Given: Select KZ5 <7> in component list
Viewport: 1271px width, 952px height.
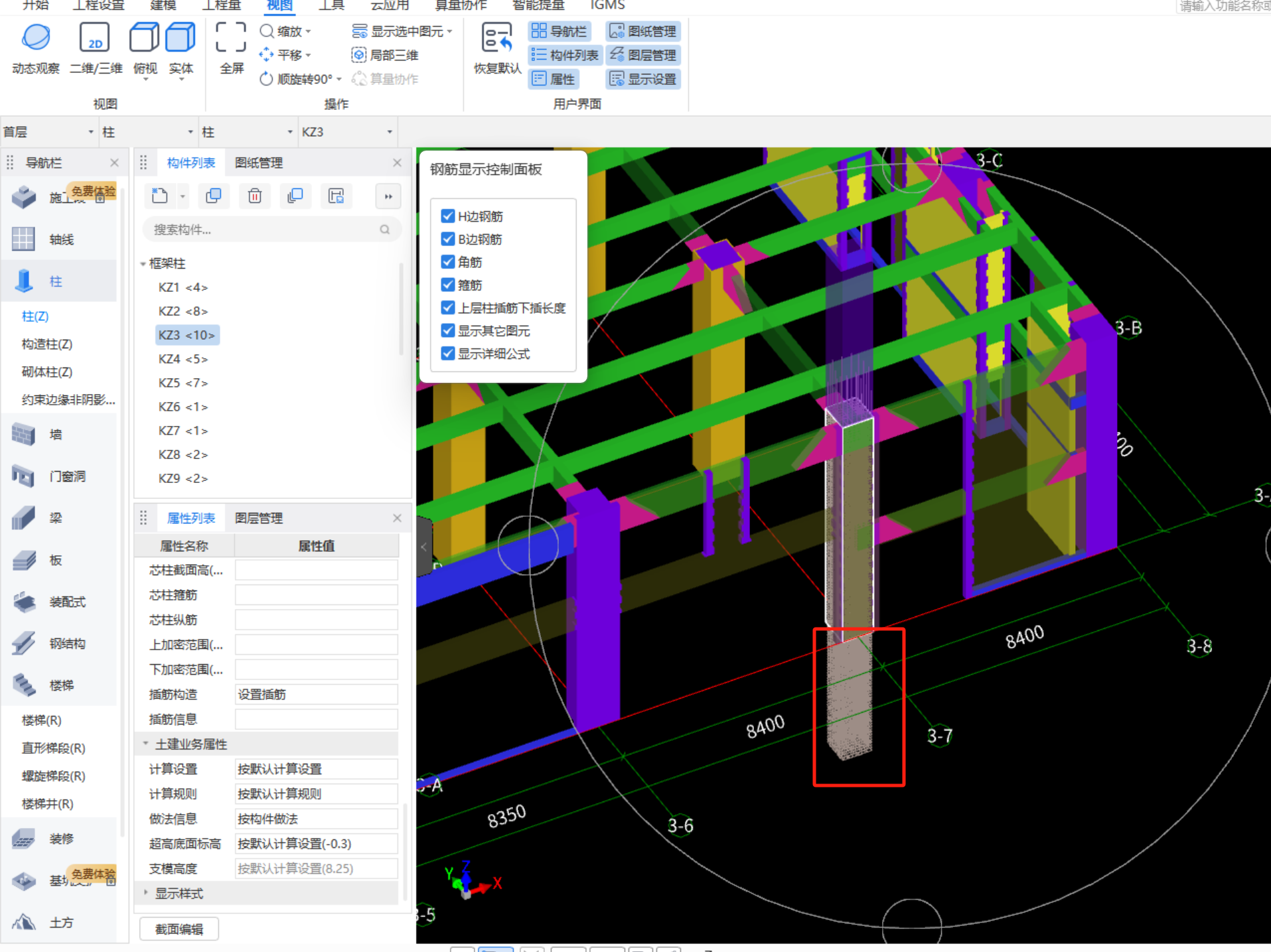Looking at the screenshot, I should pos(183,383).
